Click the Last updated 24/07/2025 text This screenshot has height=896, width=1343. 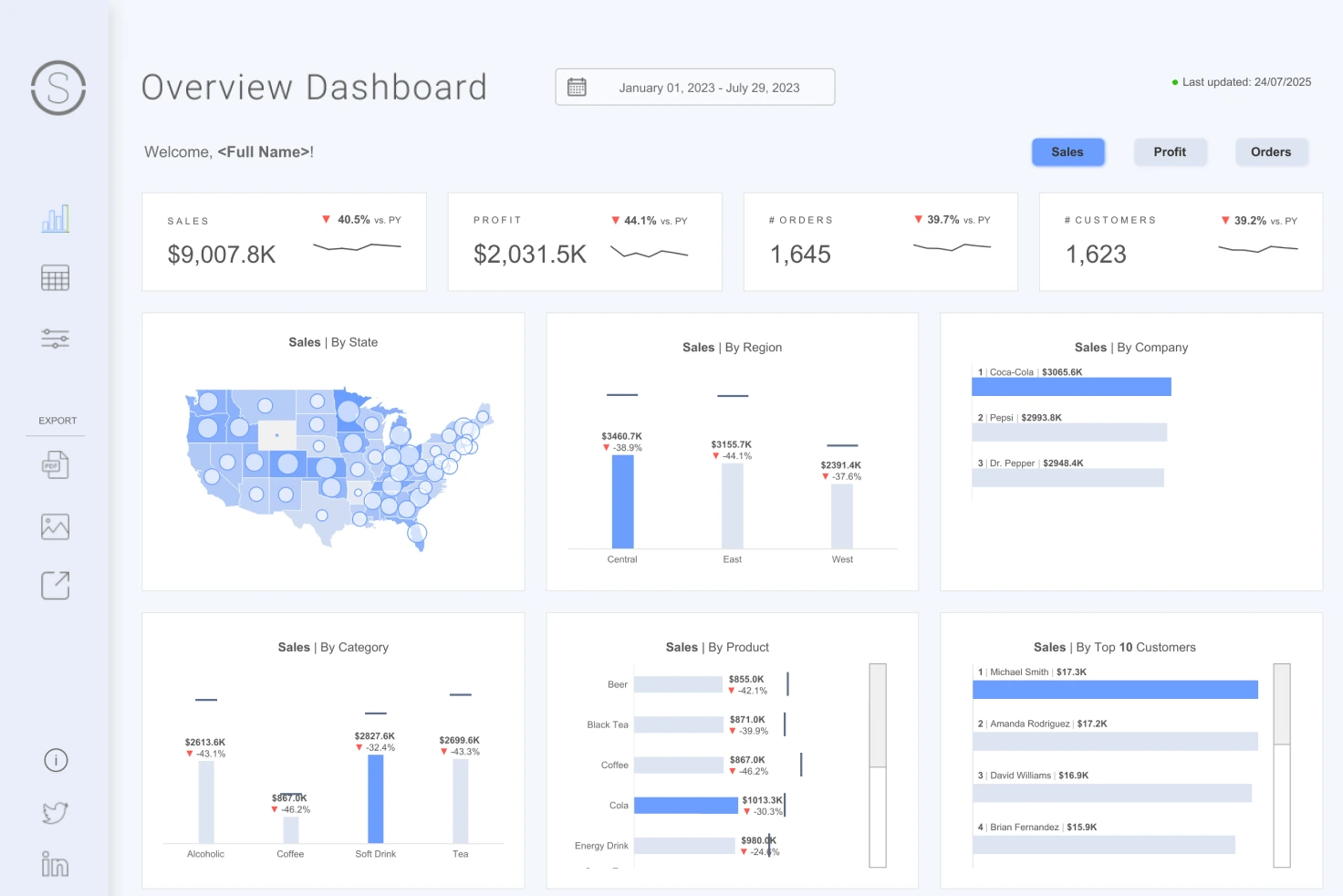(1246, 81)
